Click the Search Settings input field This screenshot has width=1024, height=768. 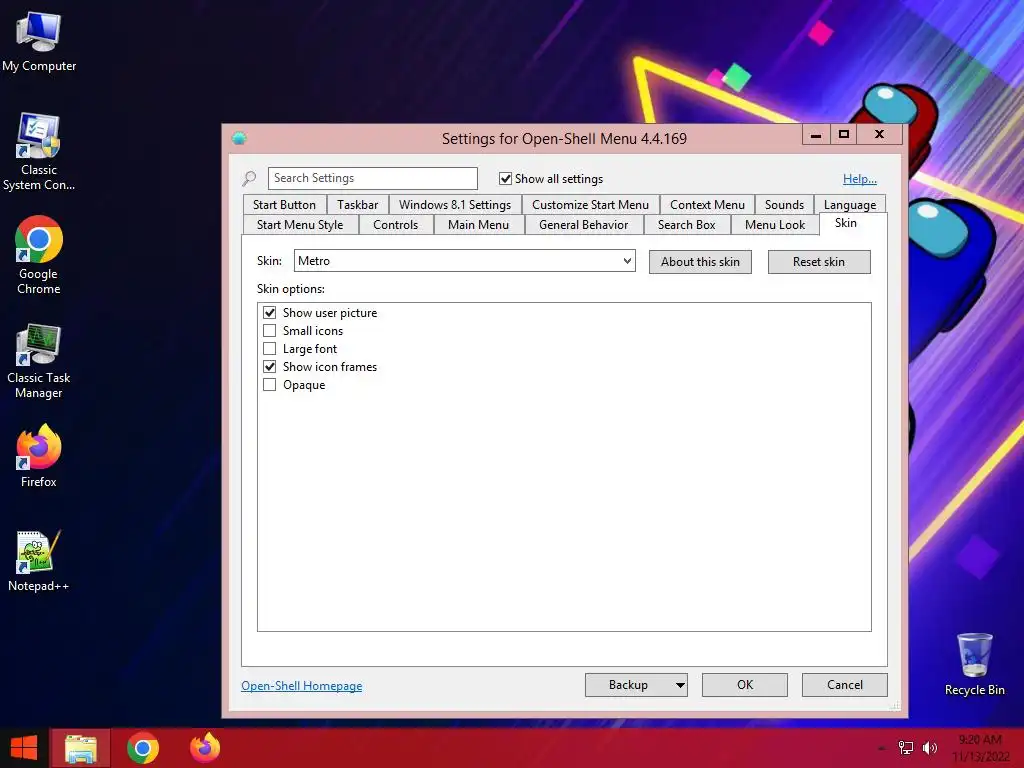pyautogui.click(x=372, y=178)
